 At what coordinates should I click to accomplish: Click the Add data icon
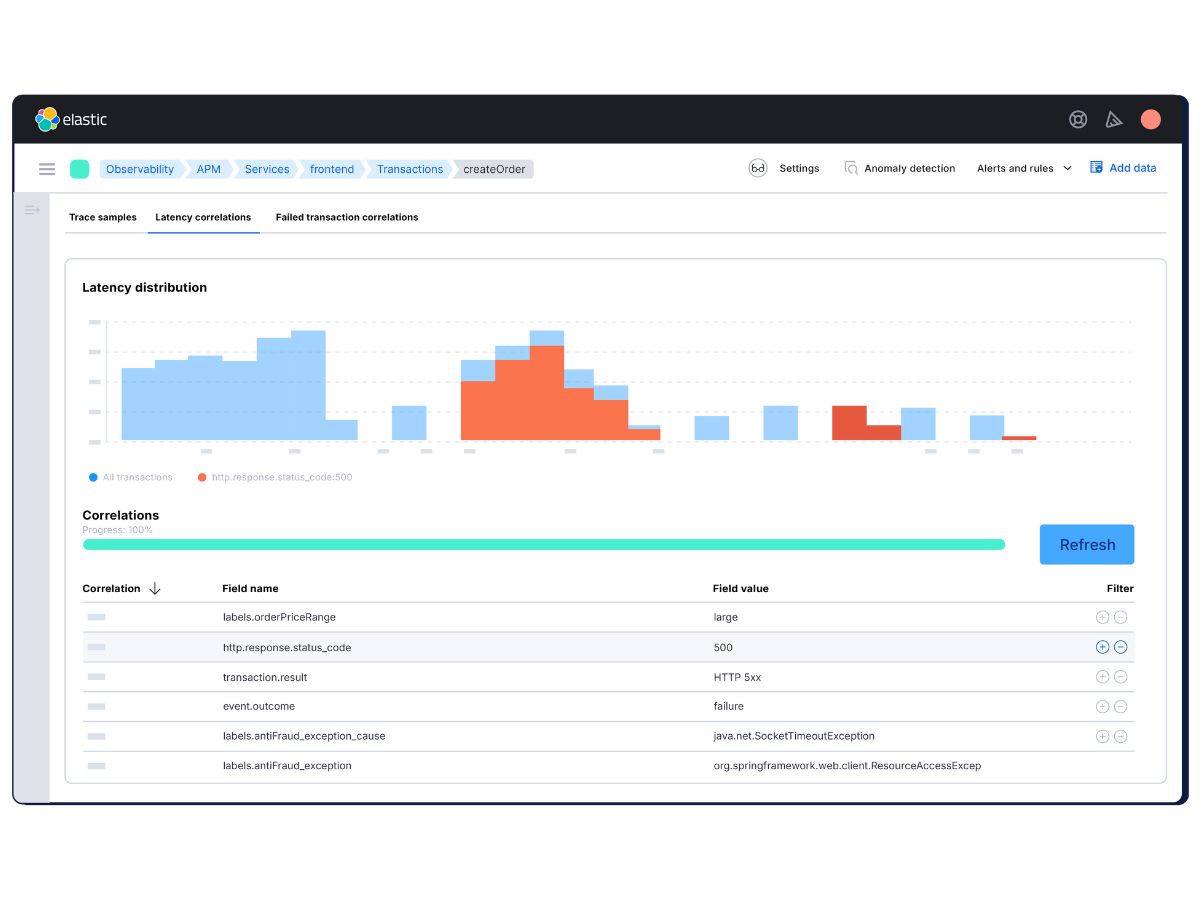tap(1096, 168)
